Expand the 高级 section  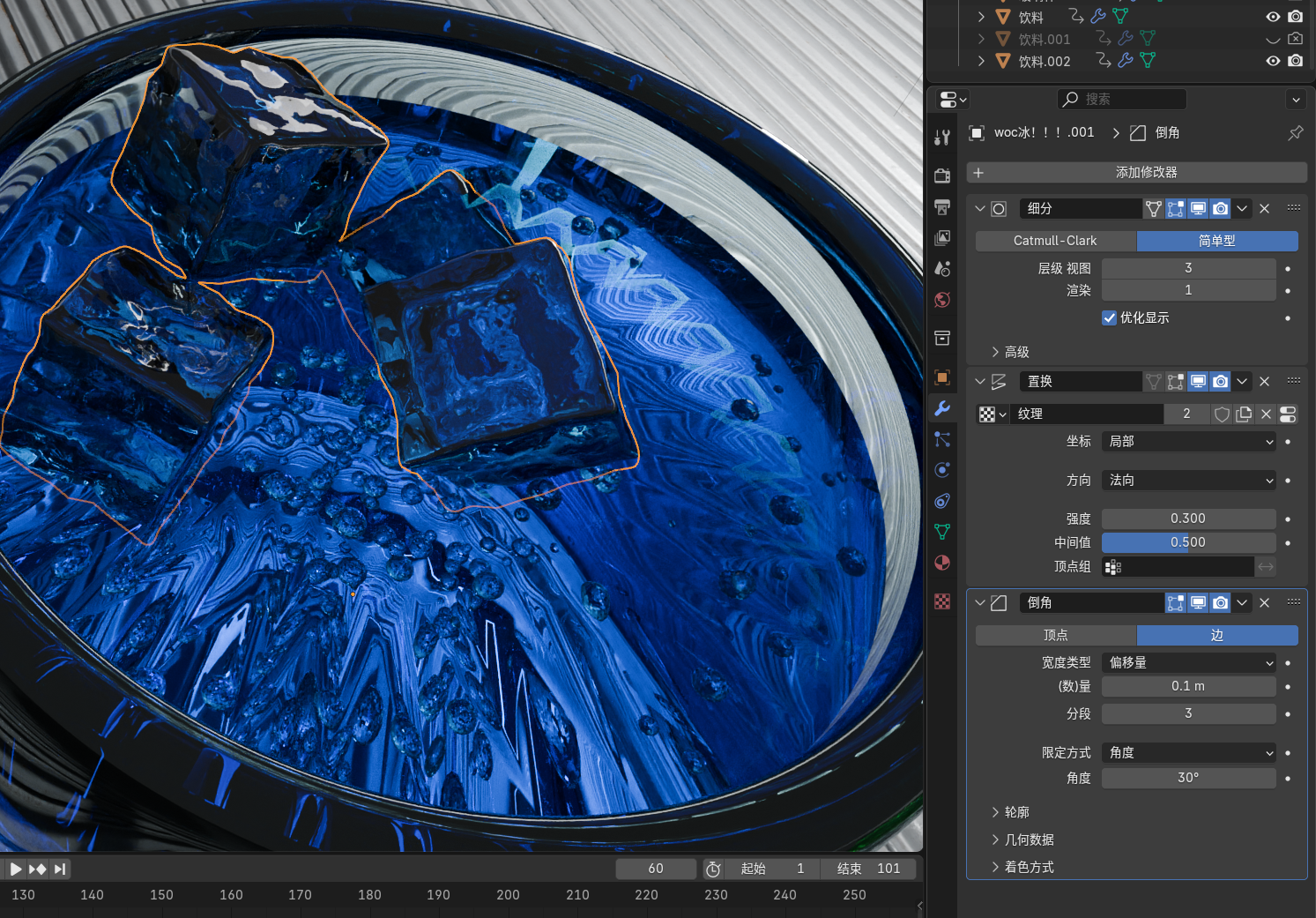(1010, 352)
